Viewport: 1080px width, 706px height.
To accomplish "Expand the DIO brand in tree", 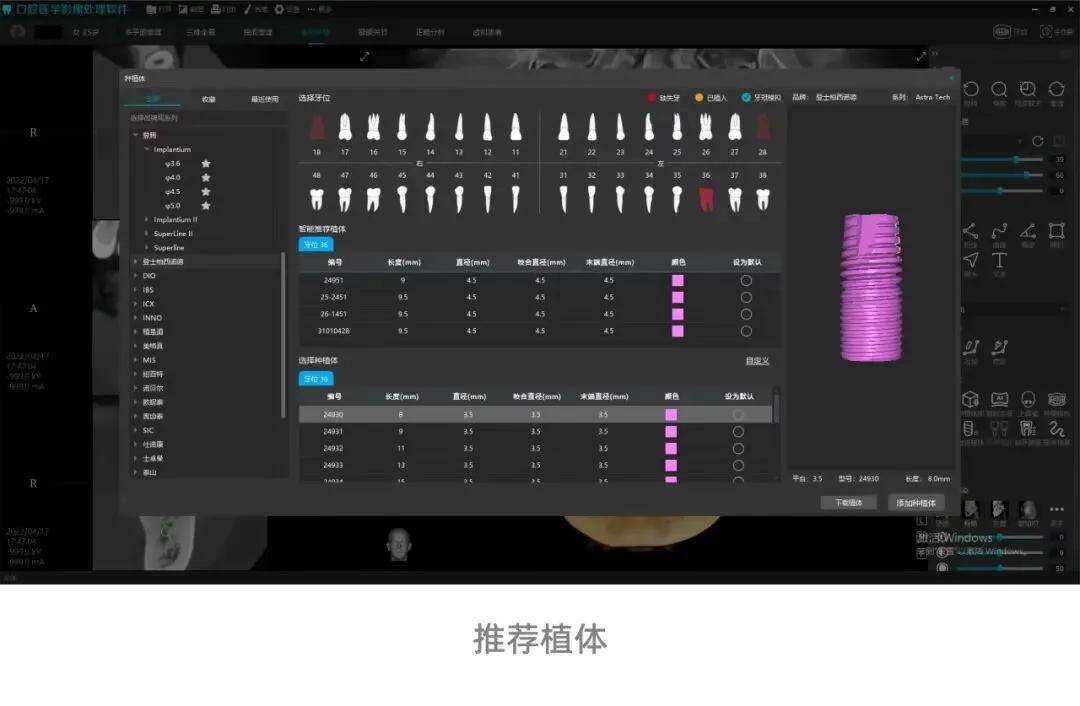I will tap(136, 276).
